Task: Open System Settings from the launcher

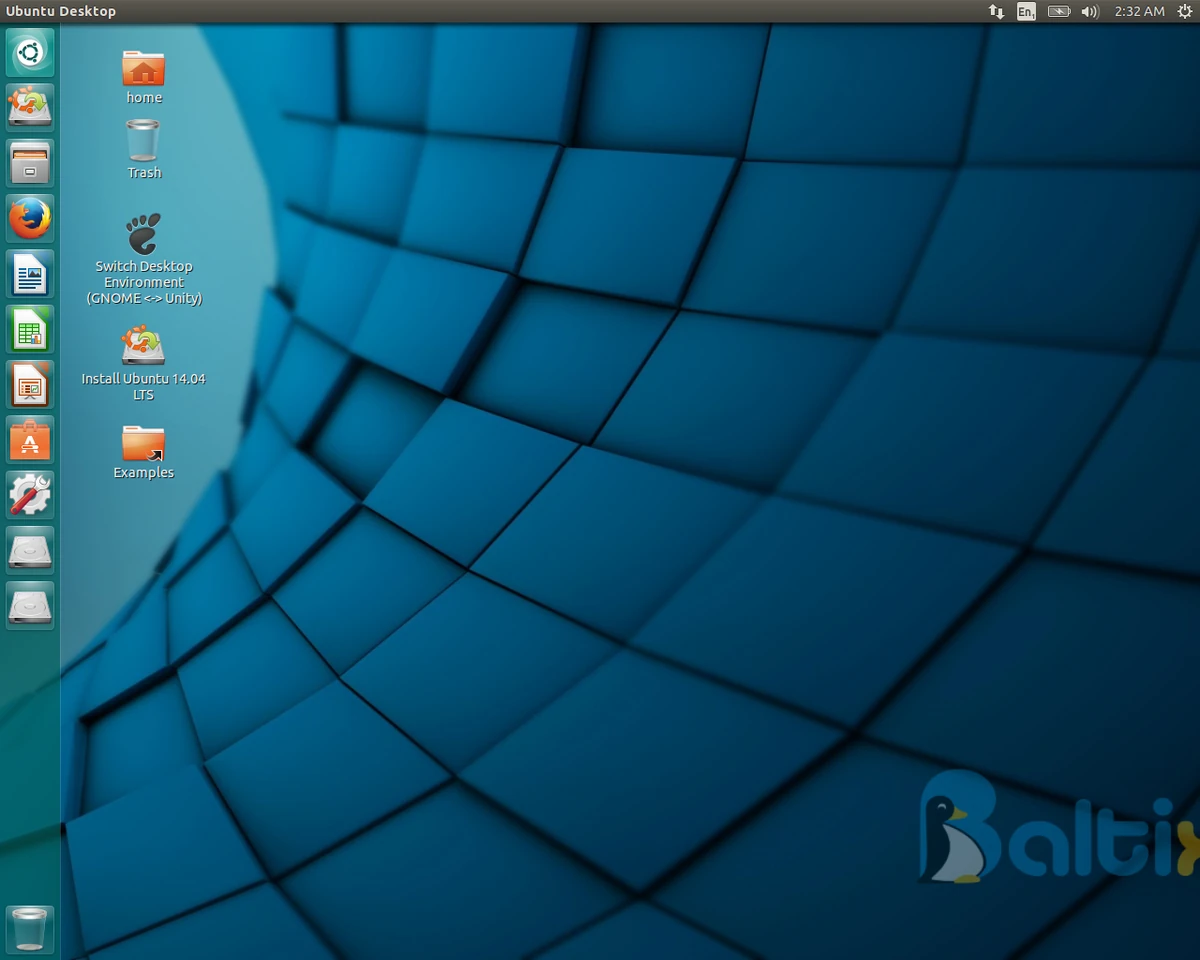Action: tap(30, 495)
